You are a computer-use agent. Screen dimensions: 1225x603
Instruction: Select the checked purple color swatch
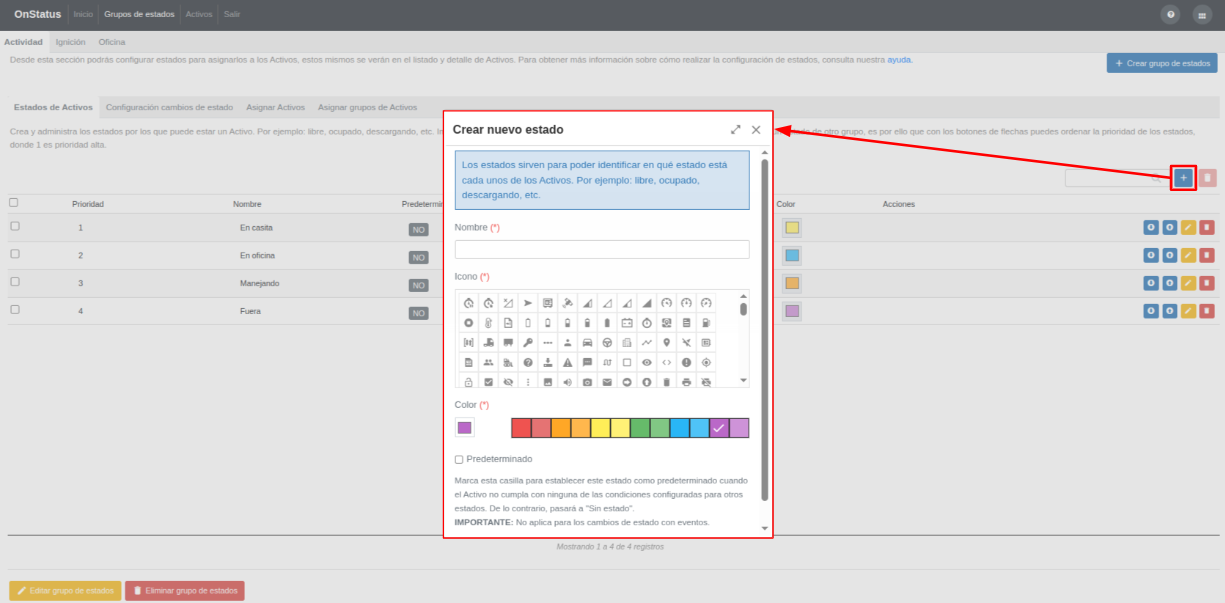pyautogui.click(x=719, y=428)
